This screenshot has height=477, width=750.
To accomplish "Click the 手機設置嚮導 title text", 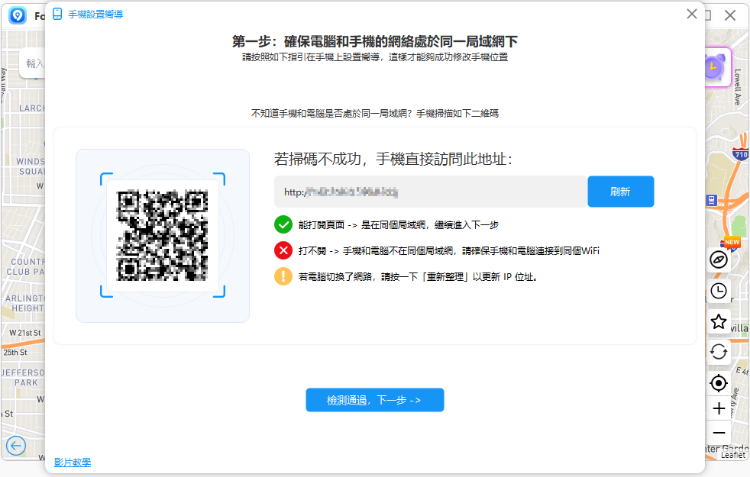I will pyautogui.click(x=95, y=14).
